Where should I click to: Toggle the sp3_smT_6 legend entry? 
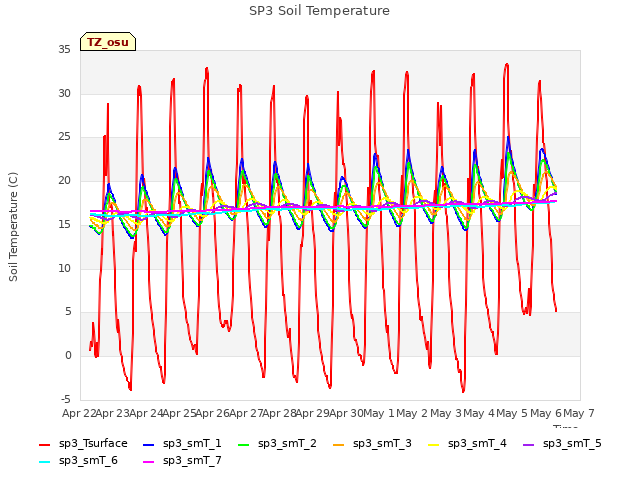point(78,461)
